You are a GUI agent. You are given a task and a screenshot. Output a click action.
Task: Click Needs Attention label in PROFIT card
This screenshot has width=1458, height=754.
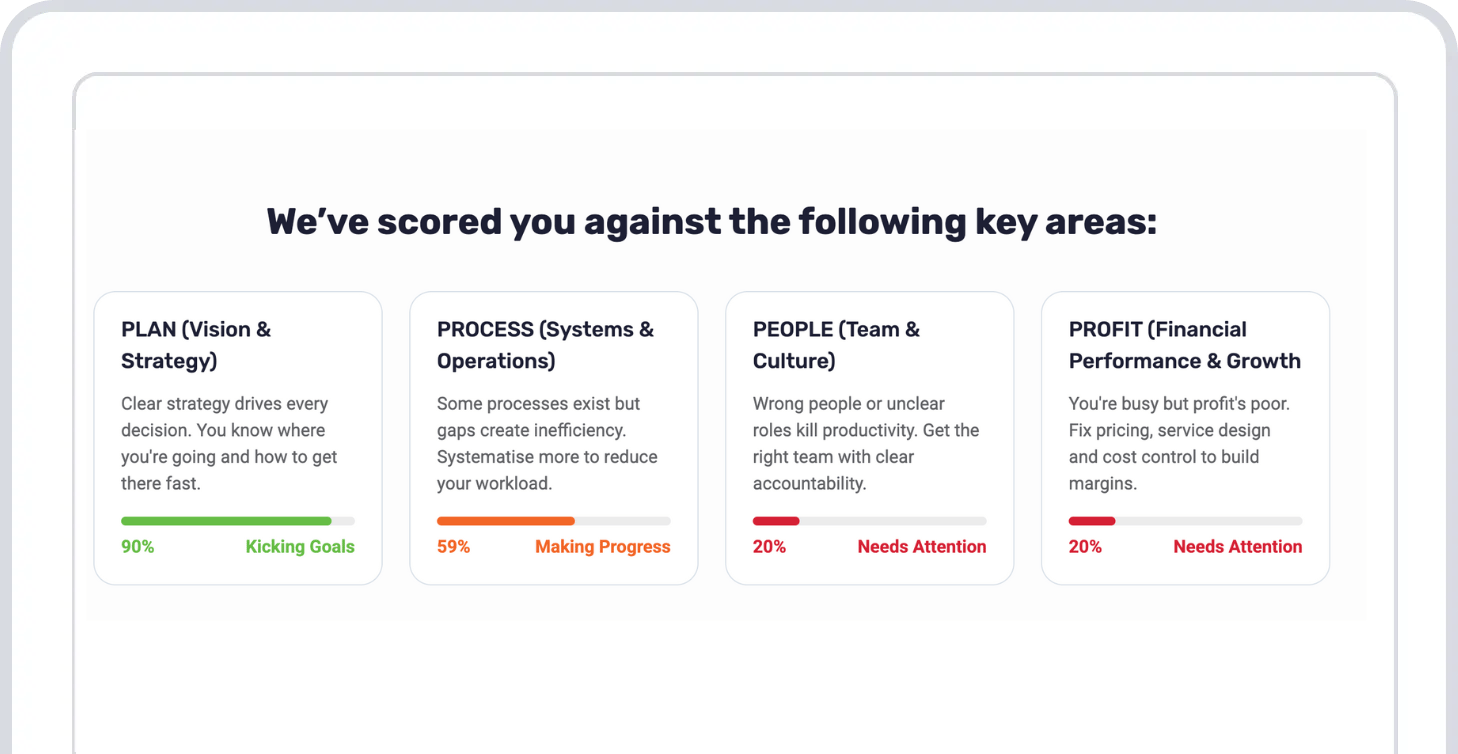point(1237,547)
